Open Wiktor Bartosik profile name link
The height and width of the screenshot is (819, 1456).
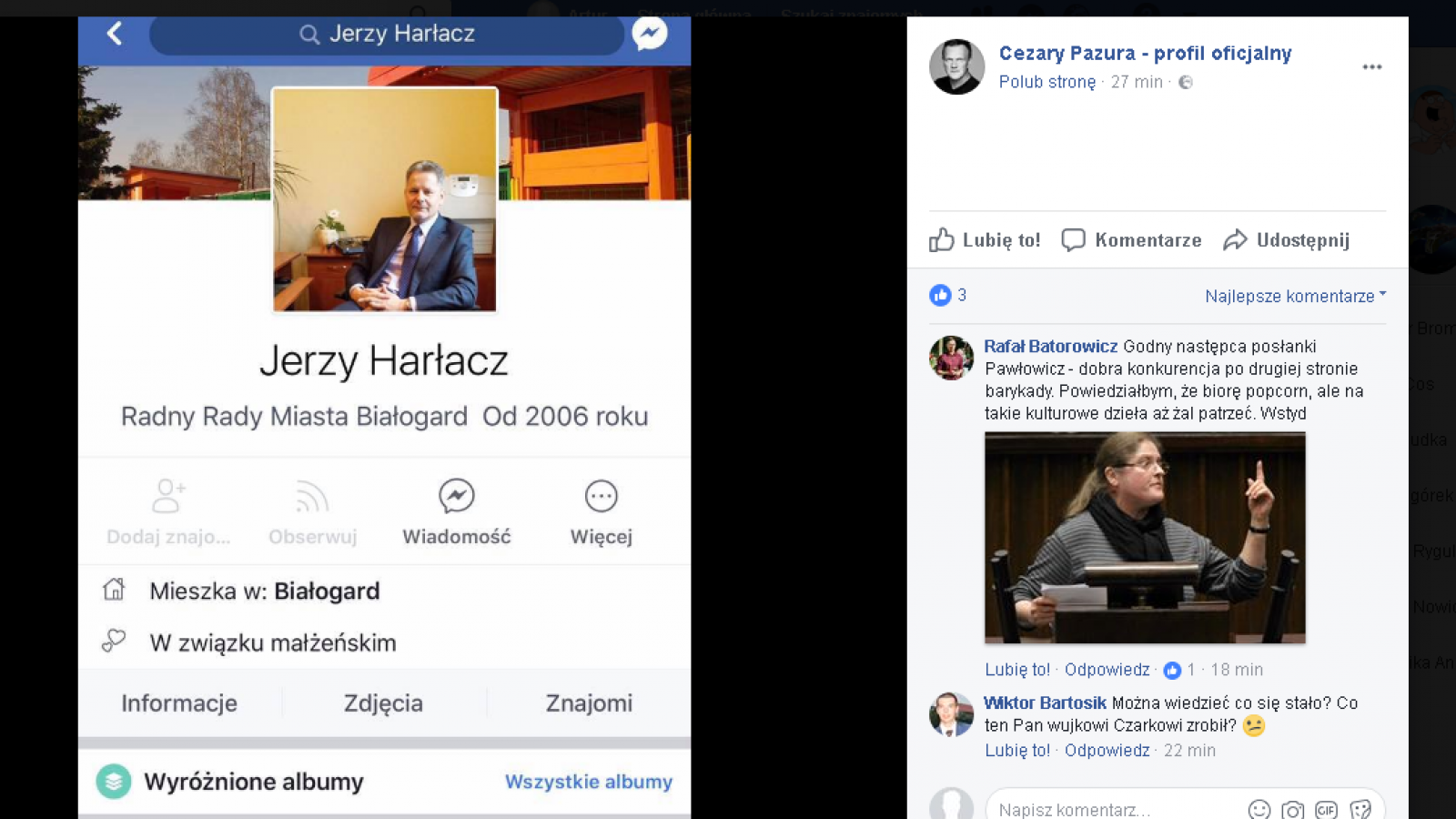pos(1045,703)
